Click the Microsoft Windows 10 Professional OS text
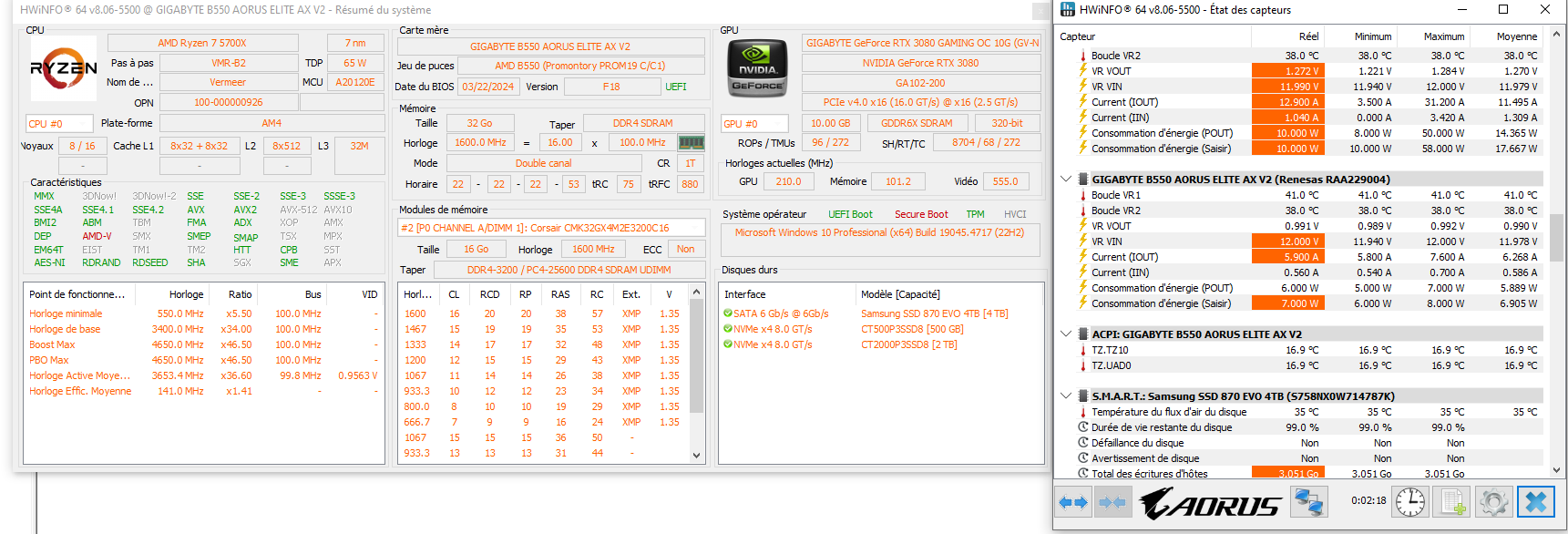1568x534 pixels. (x=879, y=232)
